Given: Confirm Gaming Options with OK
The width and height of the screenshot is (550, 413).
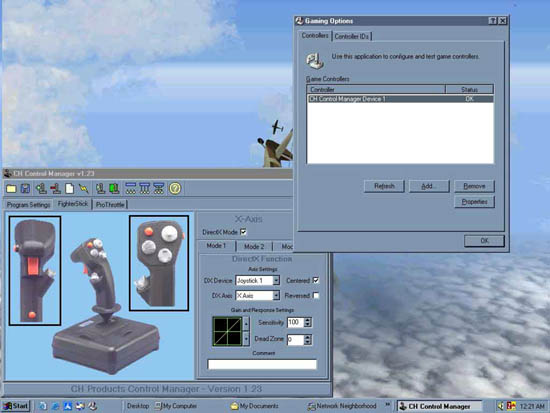Looking at the screenshot, I should pyautogui.click(x=484, y=241).
